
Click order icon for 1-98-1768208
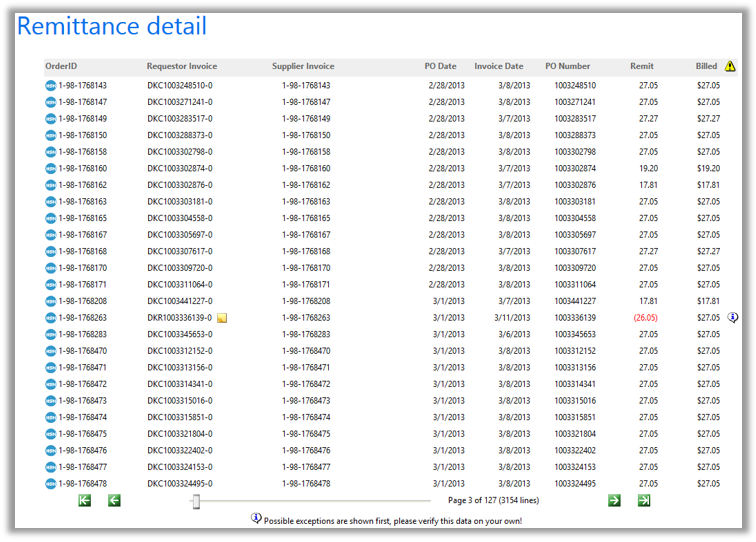51,301
